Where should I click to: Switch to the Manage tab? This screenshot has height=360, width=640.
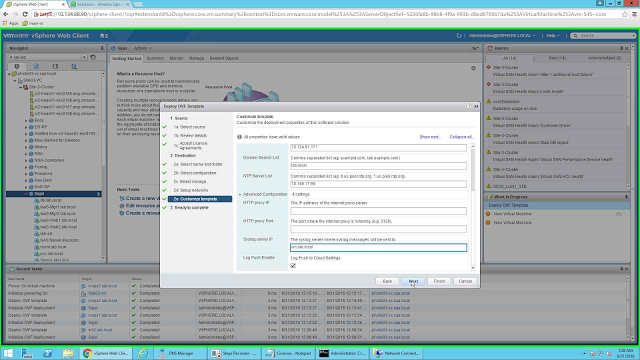196,58
